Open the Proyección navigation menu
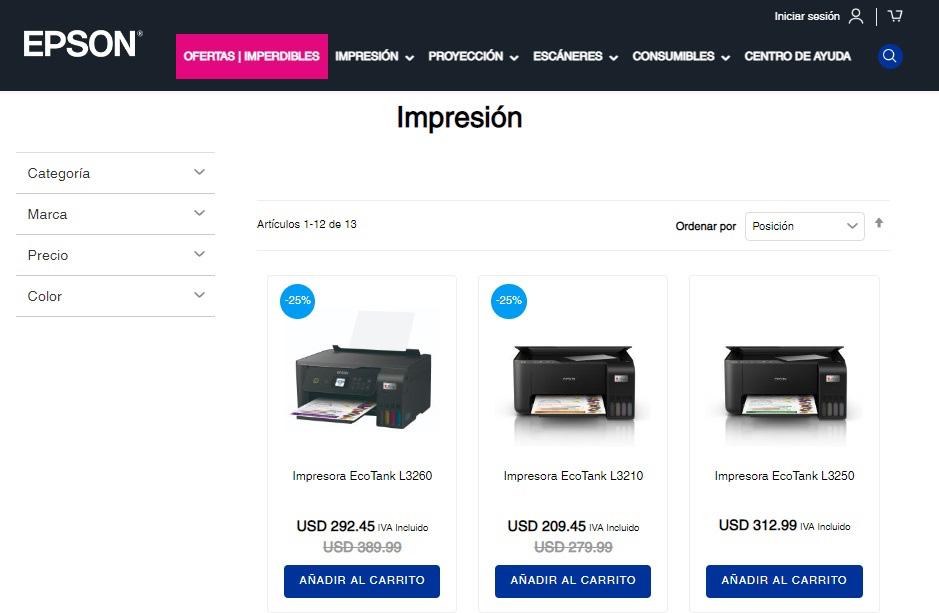Screen dimensions: 939x613 click(x=473, y=56)
